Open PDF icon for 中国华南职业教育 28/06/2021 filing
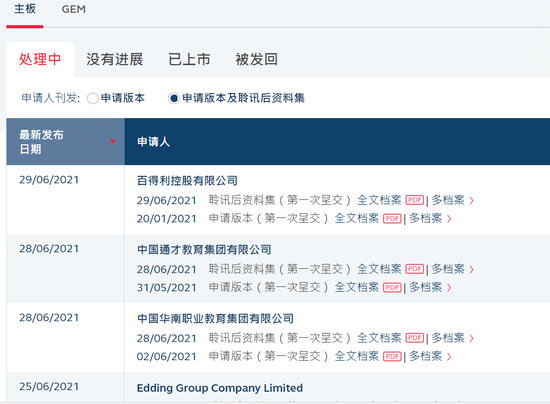Image resolution: width=550 pixels, height=404 pixels. [415, 338]
